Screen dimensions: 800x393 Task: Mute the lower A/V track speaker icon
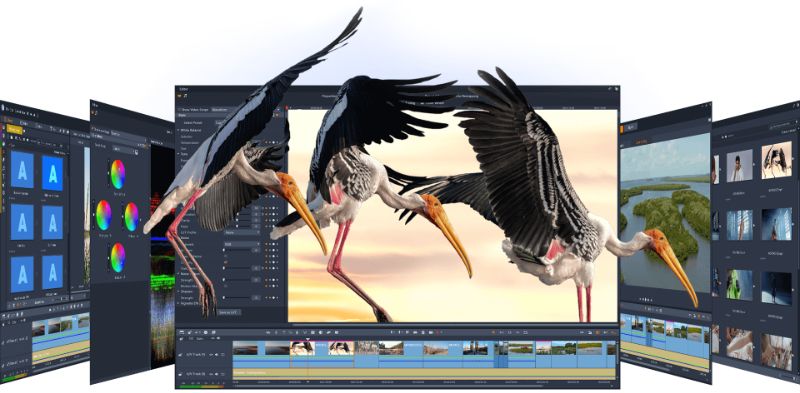[216, 374]
